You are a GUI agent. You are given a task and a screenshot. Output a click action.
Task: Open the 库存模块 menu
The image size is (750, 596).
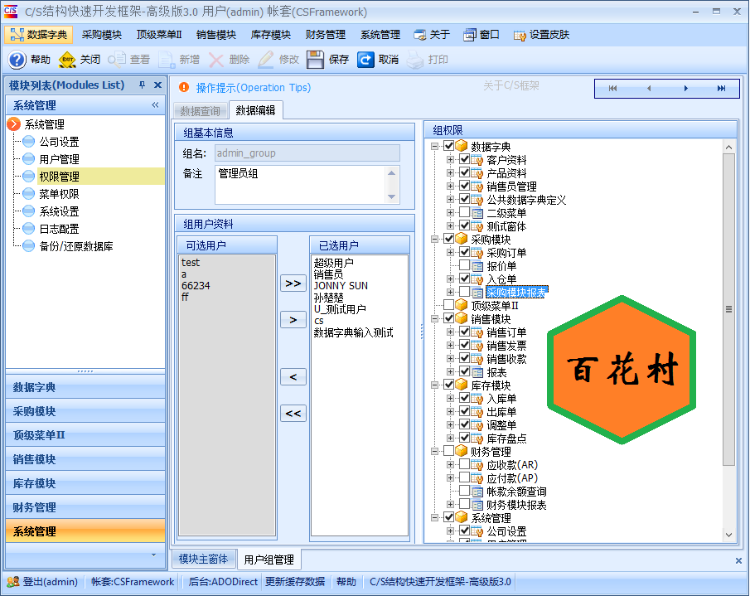pos(271,35)
